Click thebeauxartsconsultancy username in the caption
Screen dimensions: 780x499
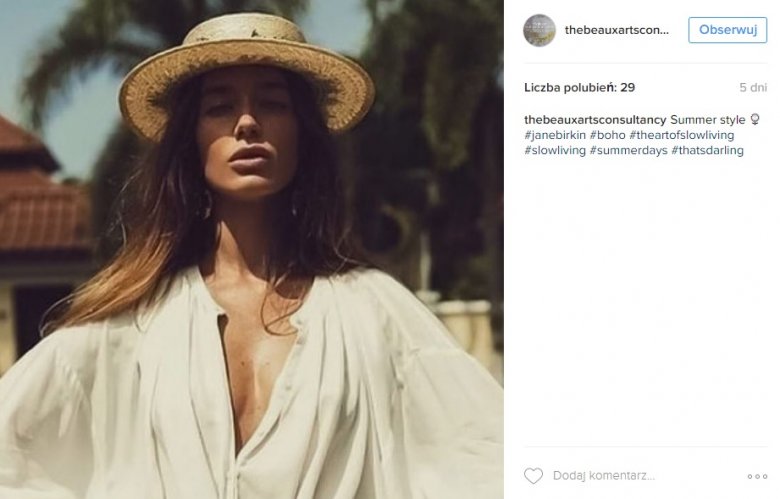point(595,120)
